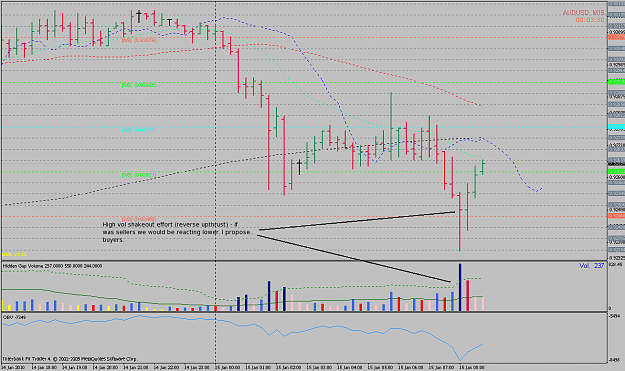
Task: Click the tallest dark blue volume bar
Action: pyautogui.click(x=460, y=287)
